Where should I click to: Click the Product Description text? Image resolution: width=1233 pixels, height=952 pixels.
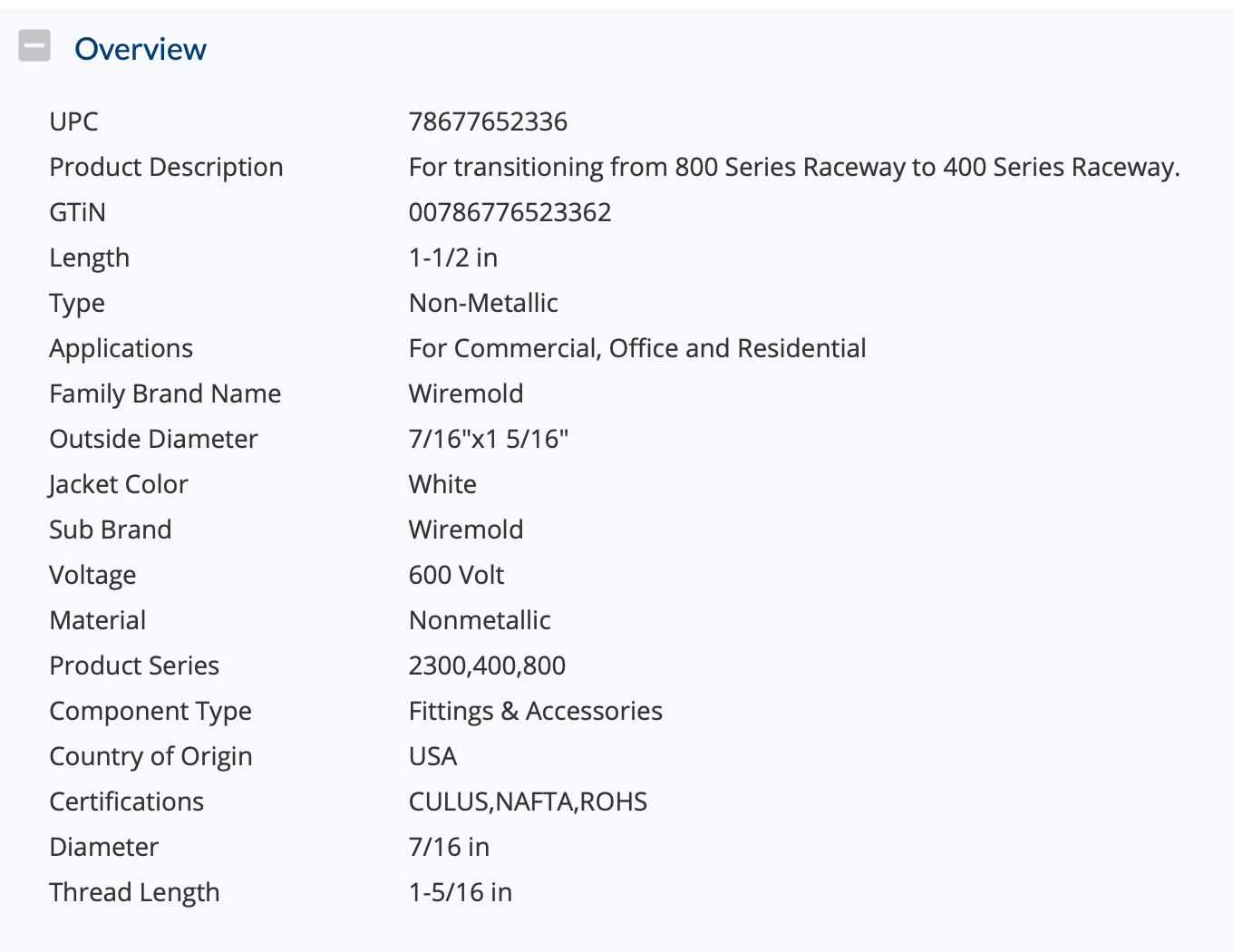coord(794,167)
